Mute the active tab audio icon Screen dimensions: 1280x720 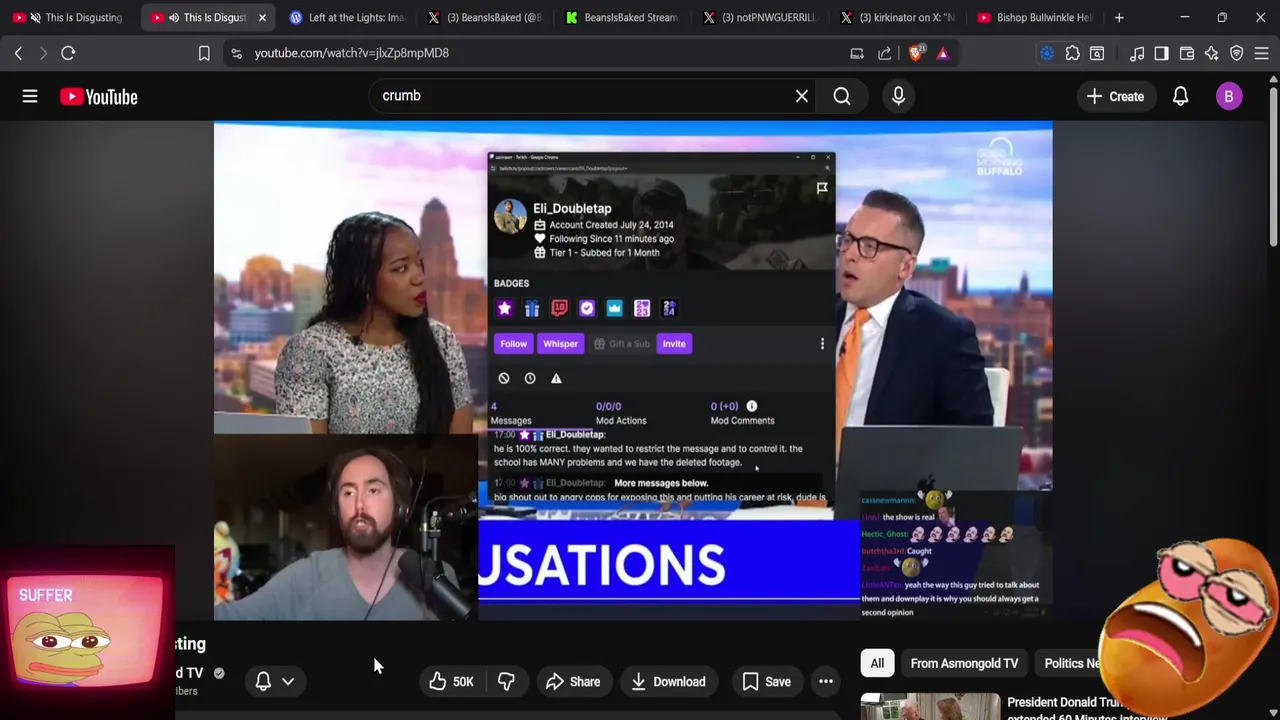[x=173, y=17]
